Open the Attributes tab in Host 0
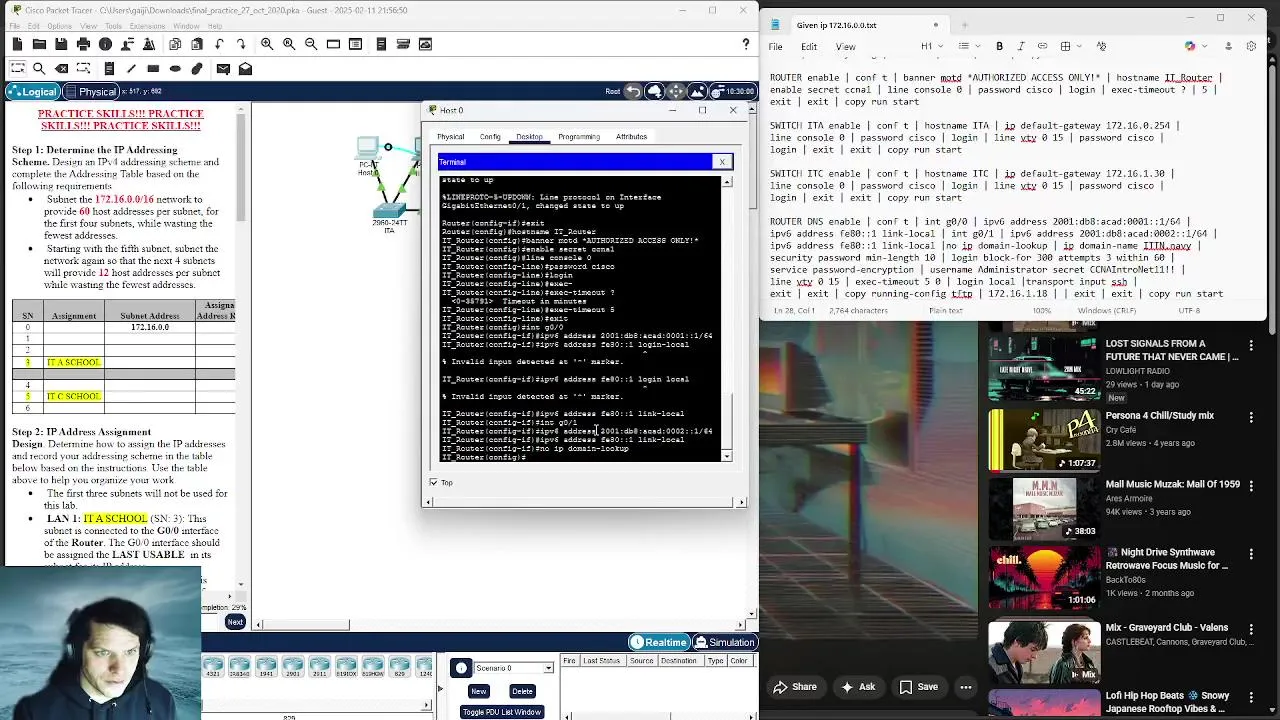The width and height of the screenshot is (1280, 720). click(631, 136)
